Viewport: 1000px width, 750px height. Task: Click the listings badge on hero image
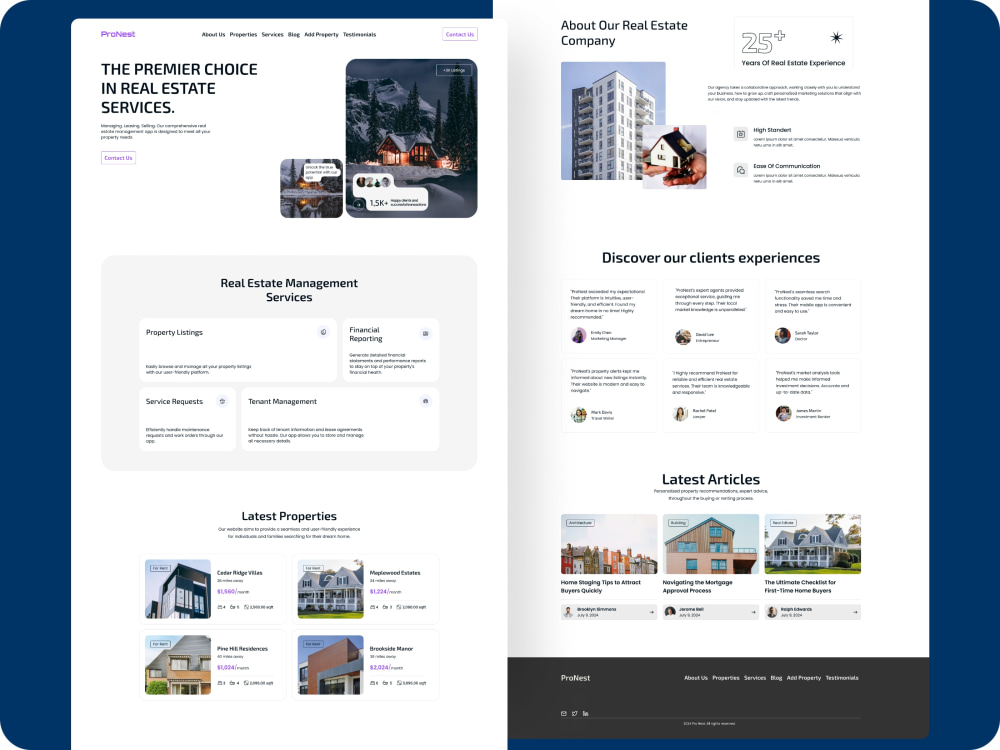coord(453,70)
